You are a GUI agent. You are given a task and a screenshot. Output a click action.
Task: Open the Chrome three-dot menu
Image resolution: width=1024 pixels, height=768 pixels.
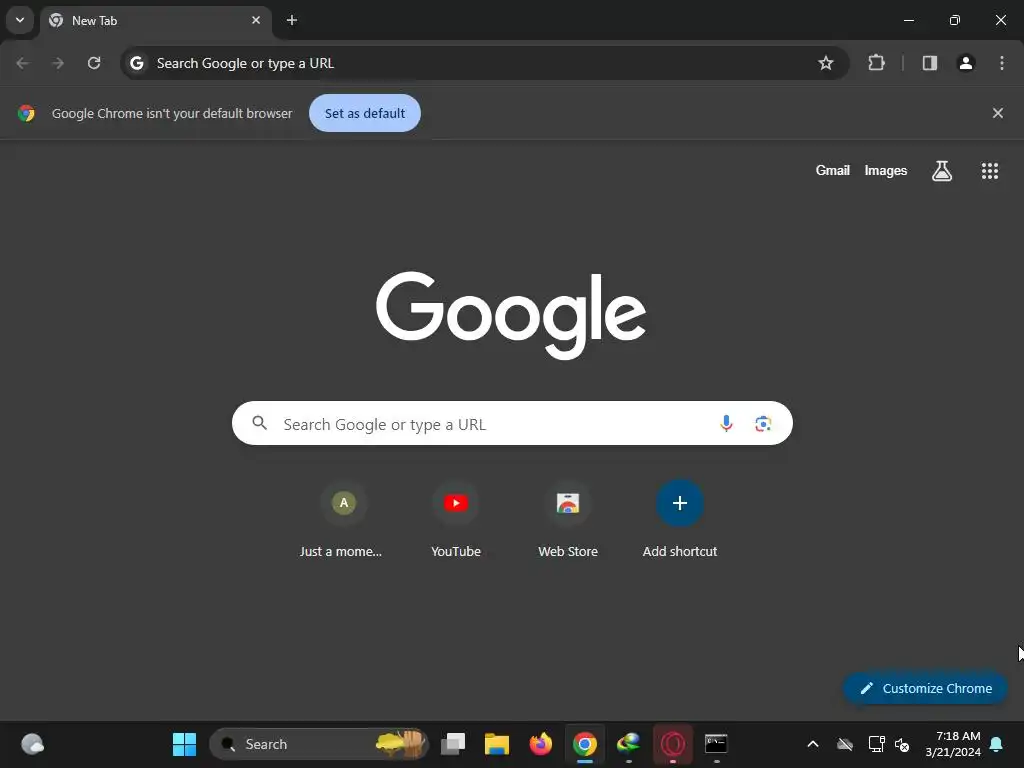tap(1001, 63)
